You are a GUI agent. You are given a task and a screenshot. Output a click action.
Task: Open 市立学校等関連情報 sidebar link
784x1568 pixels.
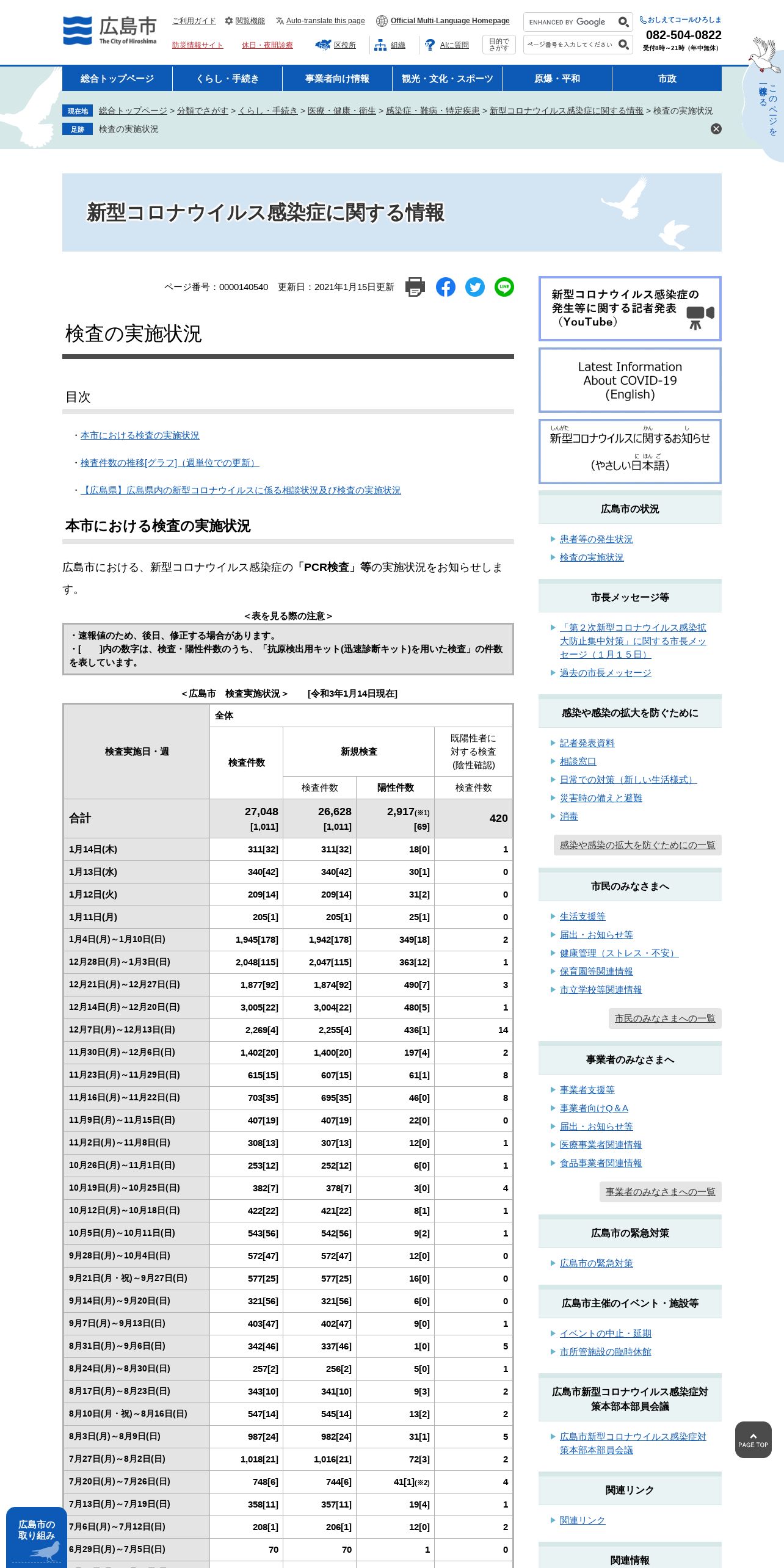pyautogui.click(x=601, y=990)
